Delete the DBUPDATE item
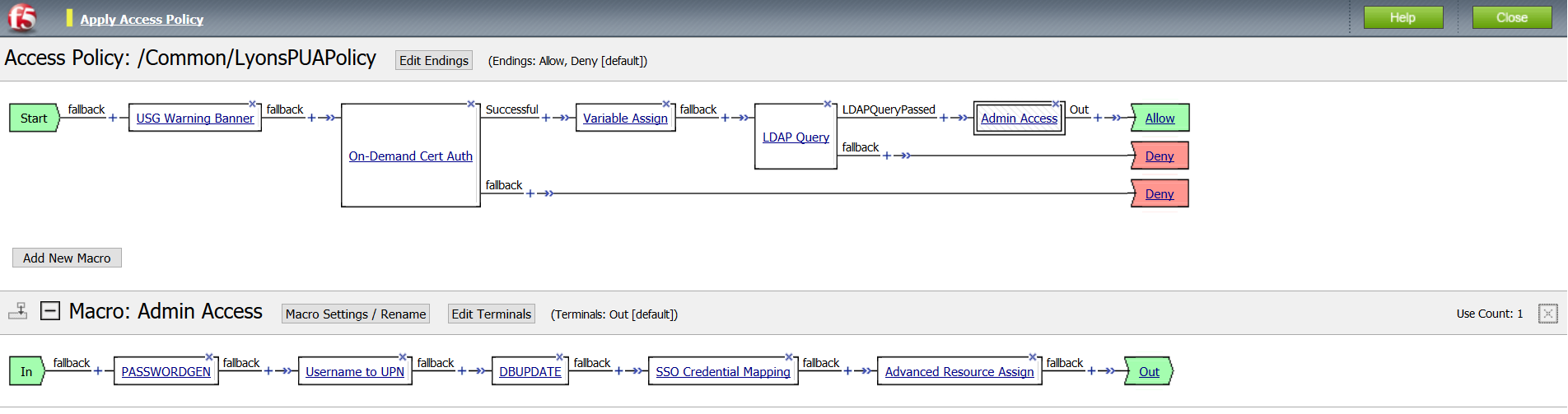Viewport: 1568px width, 414px height. pyautogui.click(x=560, y=357)
